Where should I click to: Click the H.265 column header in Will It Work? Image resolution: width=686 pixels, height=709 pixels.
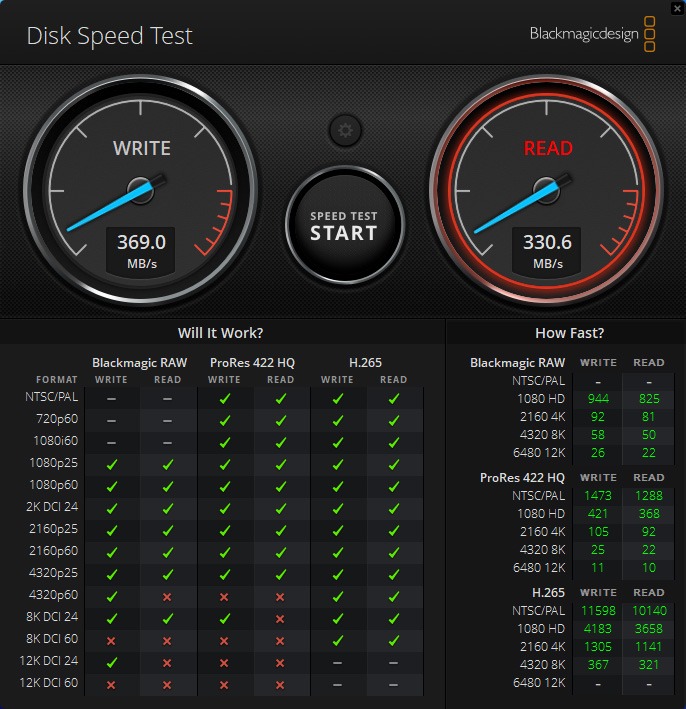[x=365, y=363]
